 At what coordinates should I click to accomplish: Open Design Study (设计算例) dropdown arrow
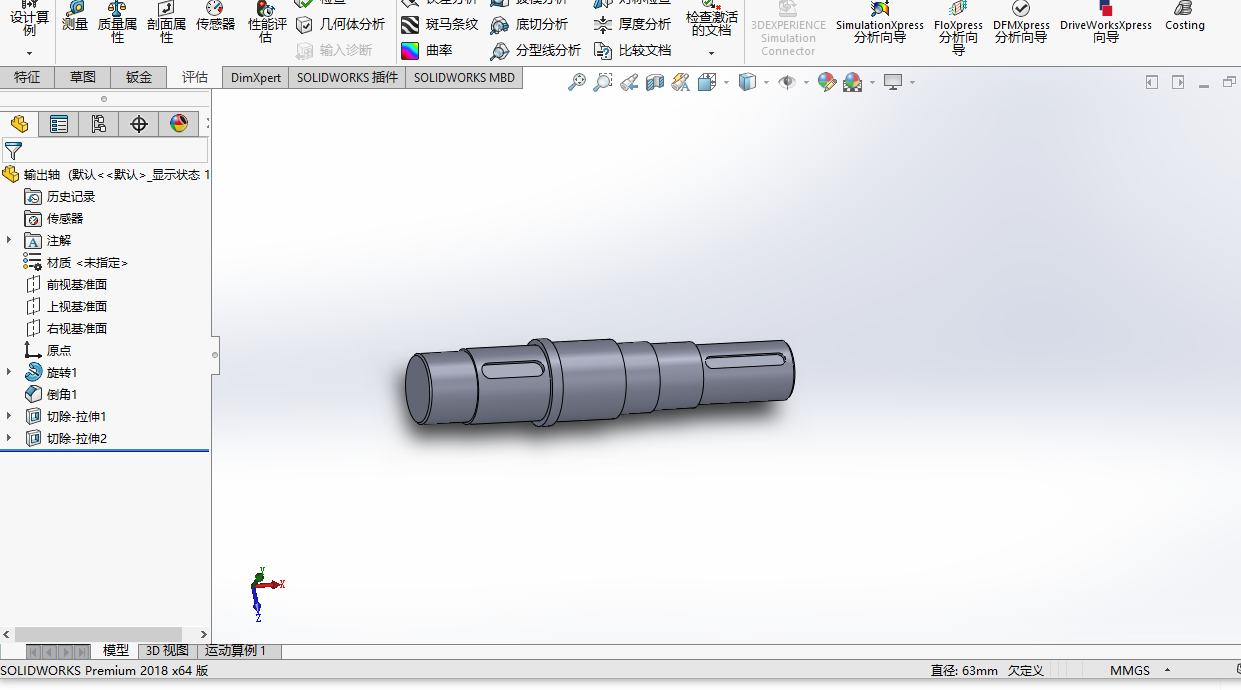click(29, 53)
